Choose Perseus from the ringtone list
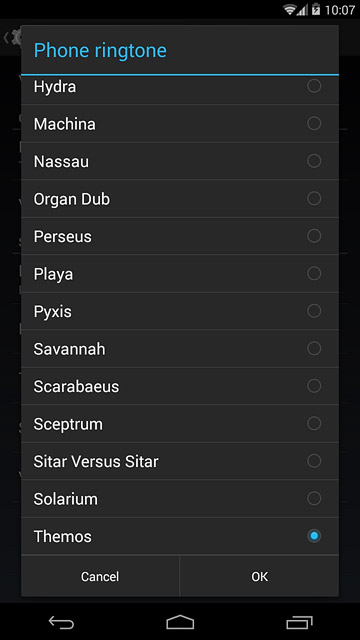This screenshot has width=360, height=640. tap(180, 236)
